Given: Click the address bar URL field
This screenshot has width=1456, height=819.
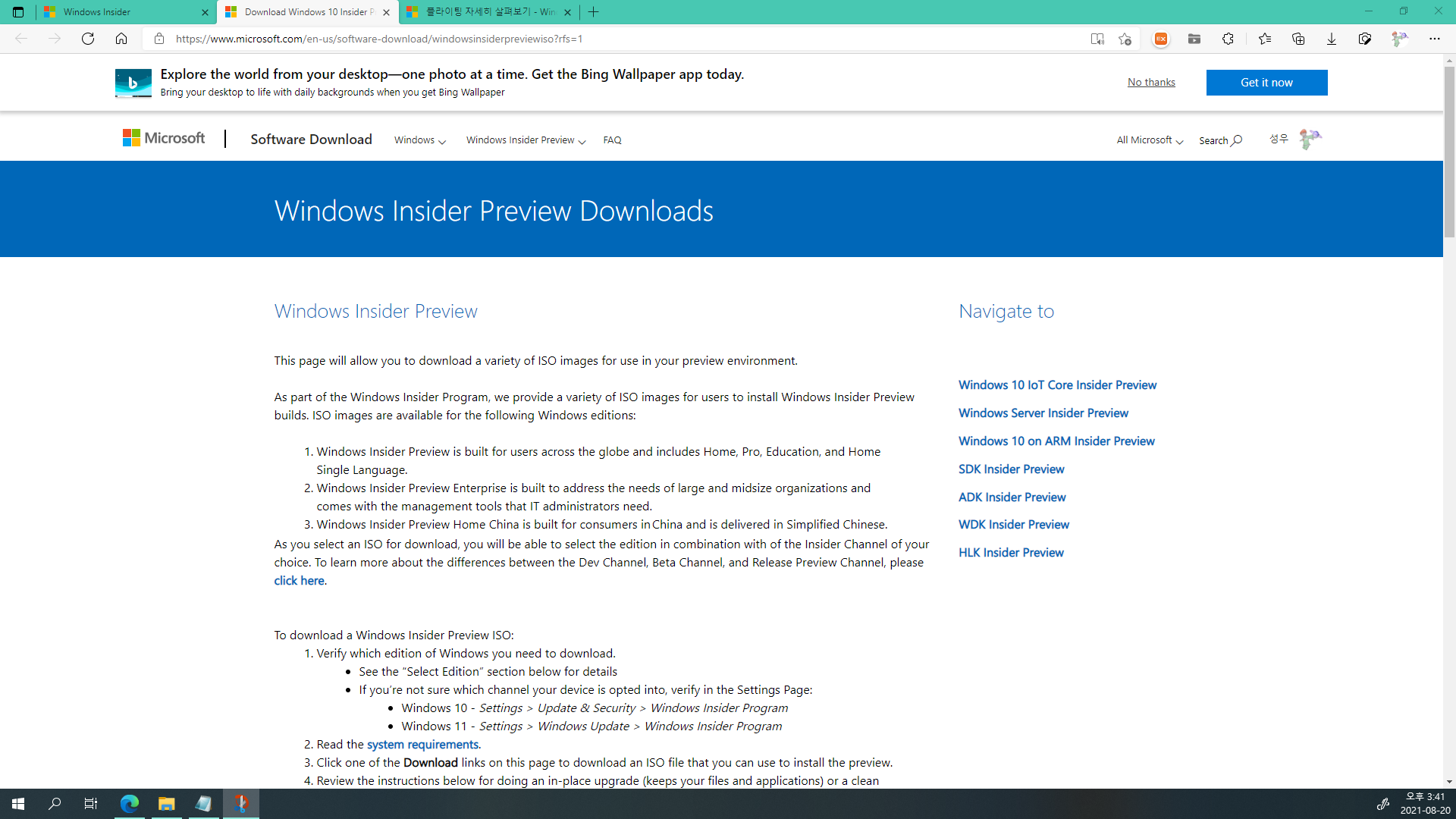Looking at the screenshot, I should pyautogui.click(x=607, y=39).
